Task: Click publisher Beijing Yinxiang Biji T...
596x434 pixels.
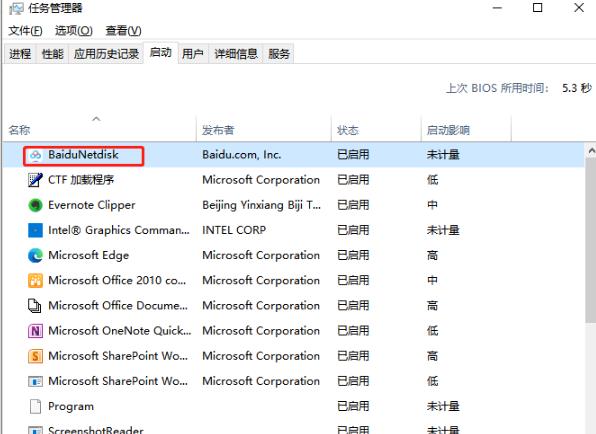Action: coord(262,205)
